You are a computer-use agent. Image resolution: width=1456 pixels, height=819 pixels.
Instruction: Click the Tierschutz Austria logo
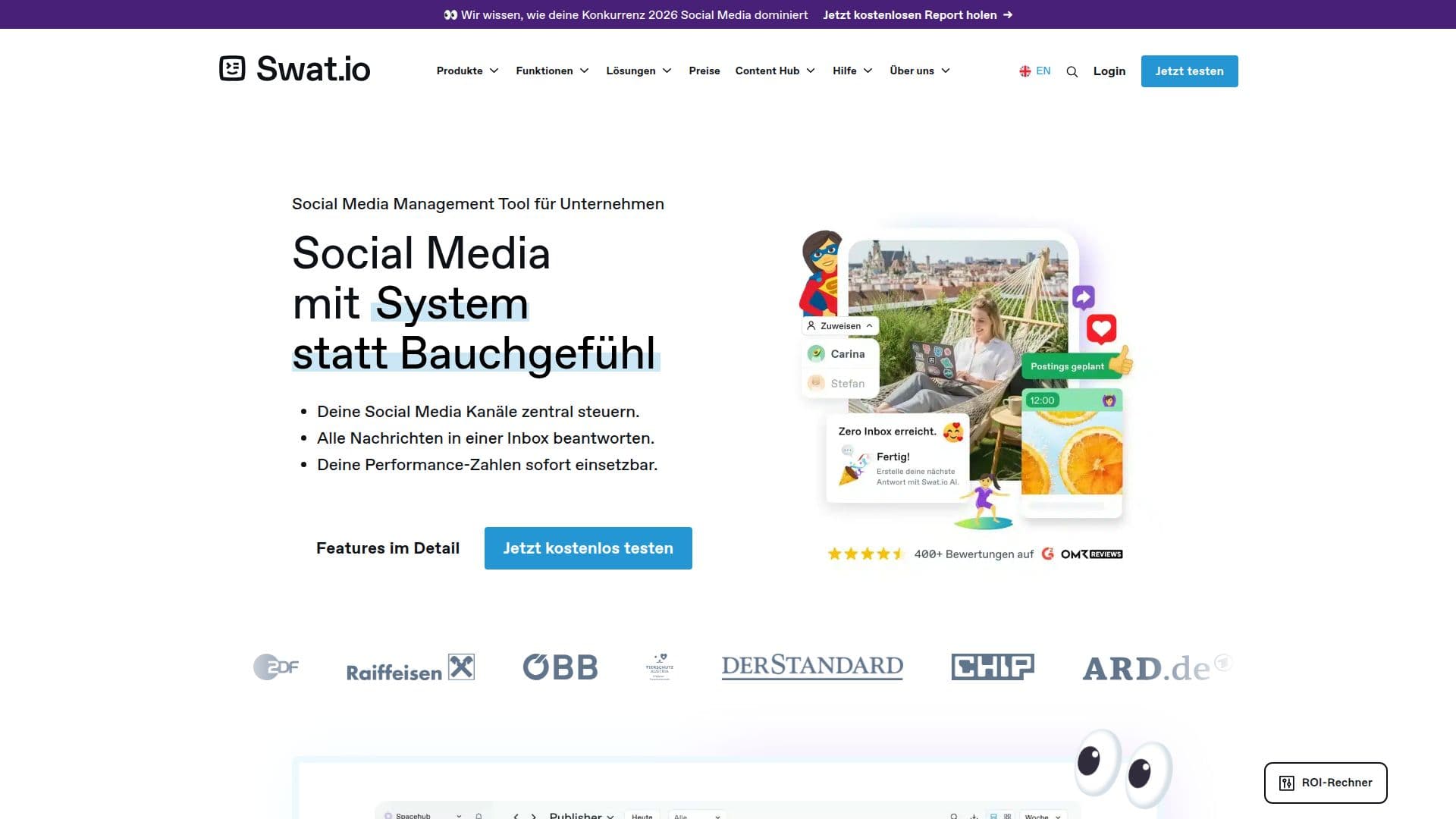(x=660, y=667)
